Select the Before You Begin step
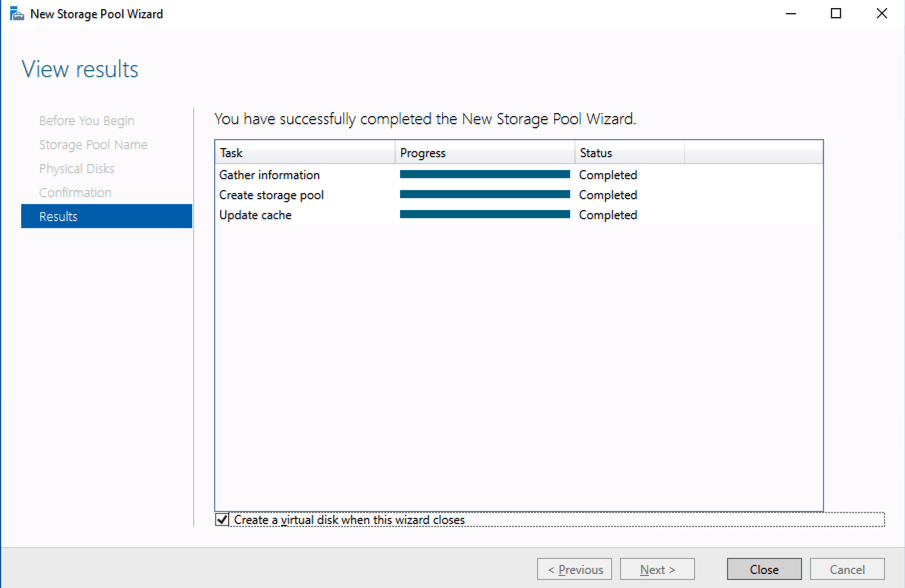The image size is (905, 588). (x=86, y=120)
